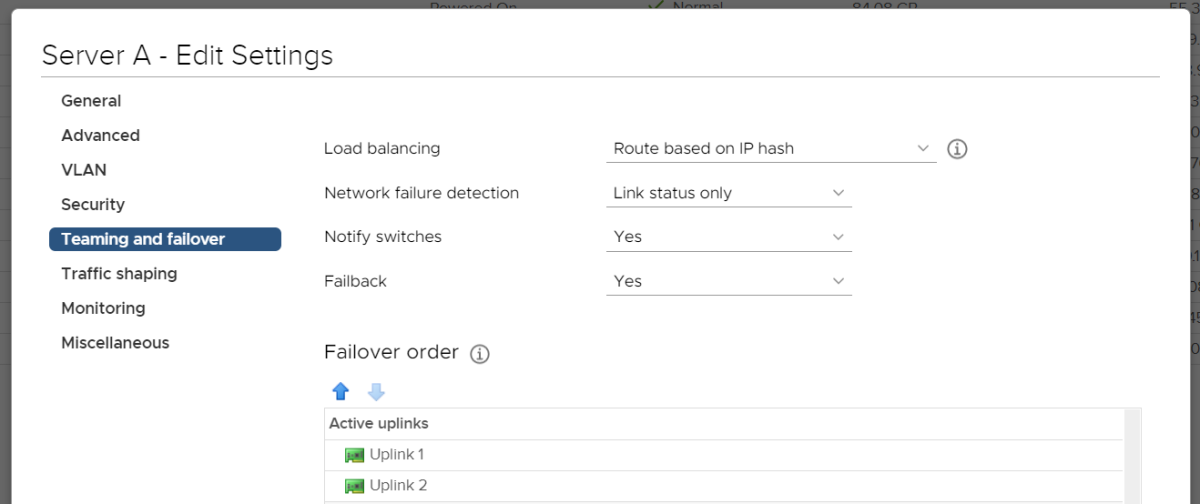1200x504 pixels.
Task: Open Notify switches dropdown
Action: tap(729, 237)
